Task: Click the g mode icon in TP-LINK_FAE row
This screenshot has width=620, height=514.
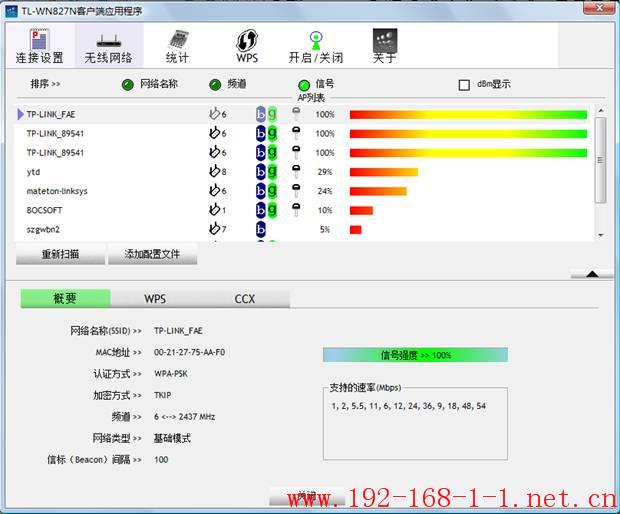Action: coord(272,114)
